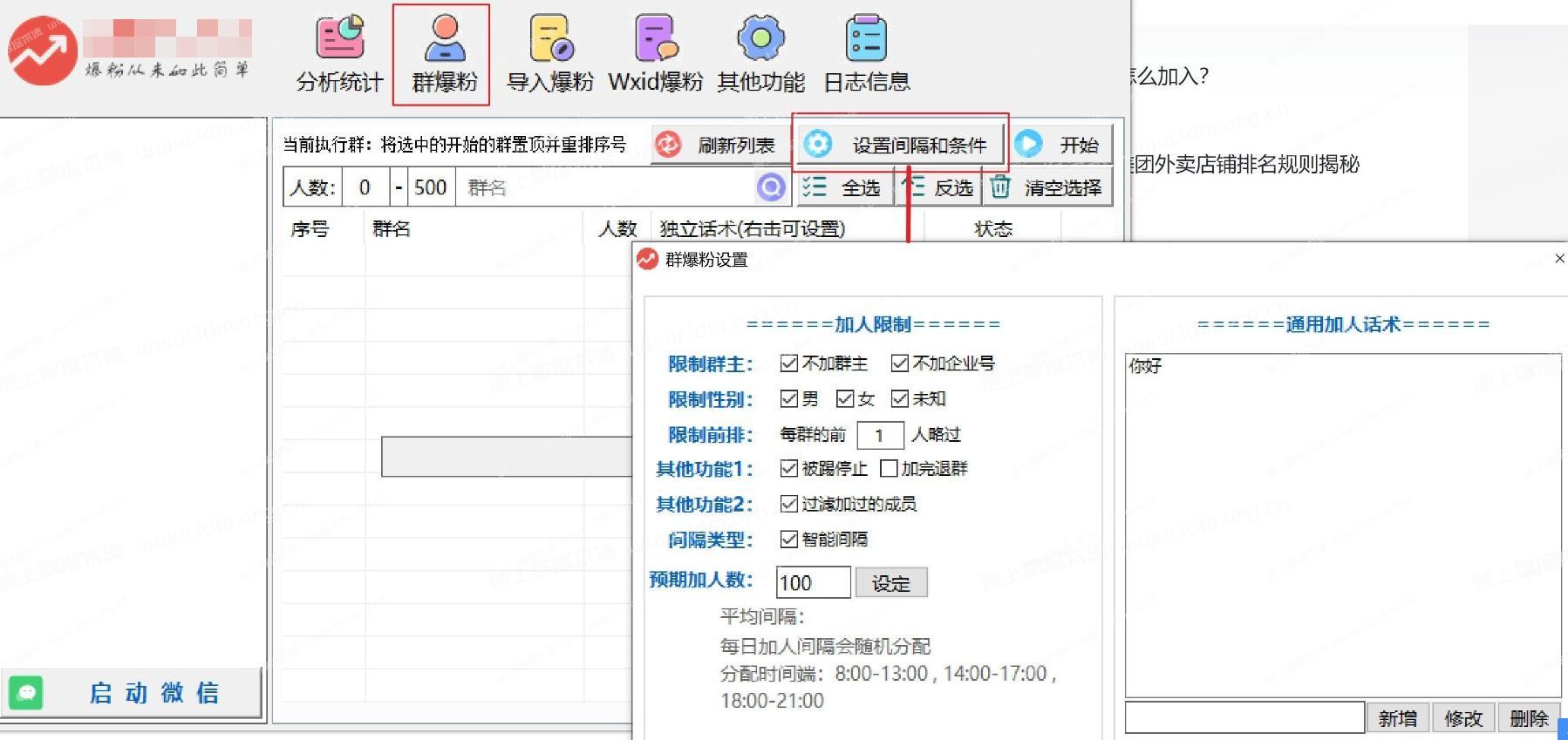Viewport: 1568px width, 740px height.
Task: Toggle the 未知 gender checkbox
Action: click(900, 399)
